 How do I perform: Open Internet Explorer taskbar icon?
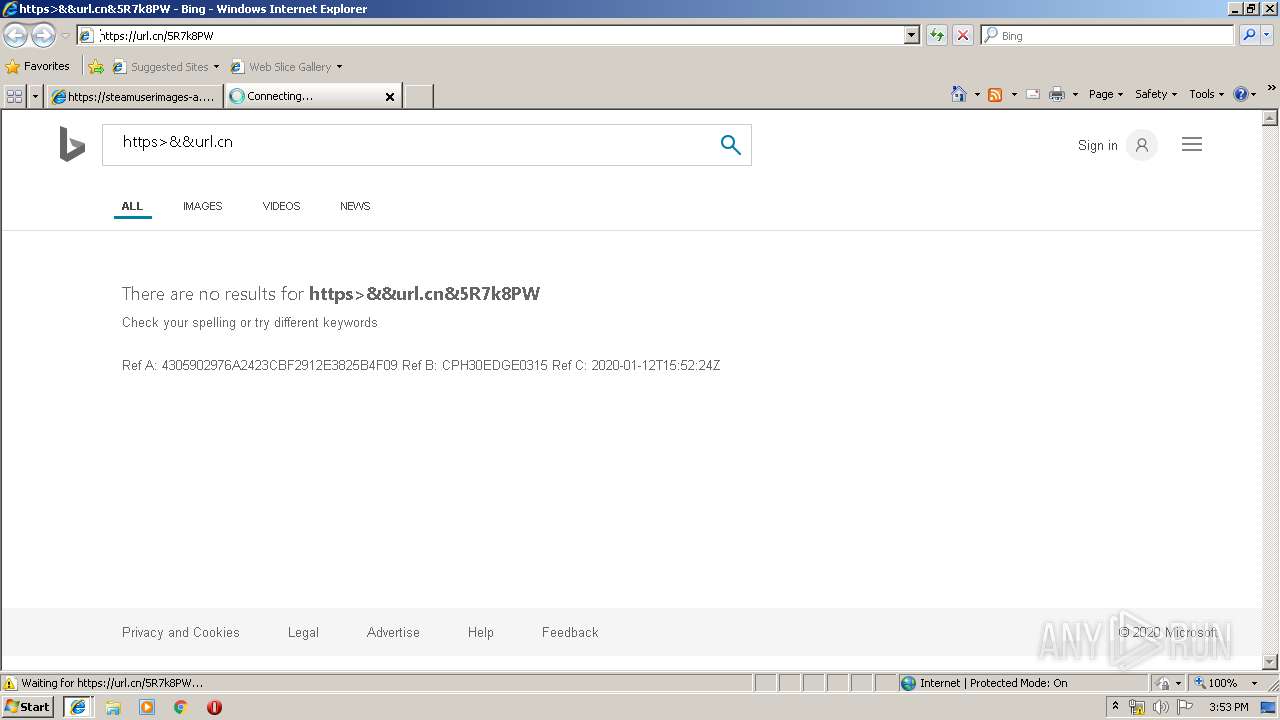pyautogui.click(x=78, y=707)
